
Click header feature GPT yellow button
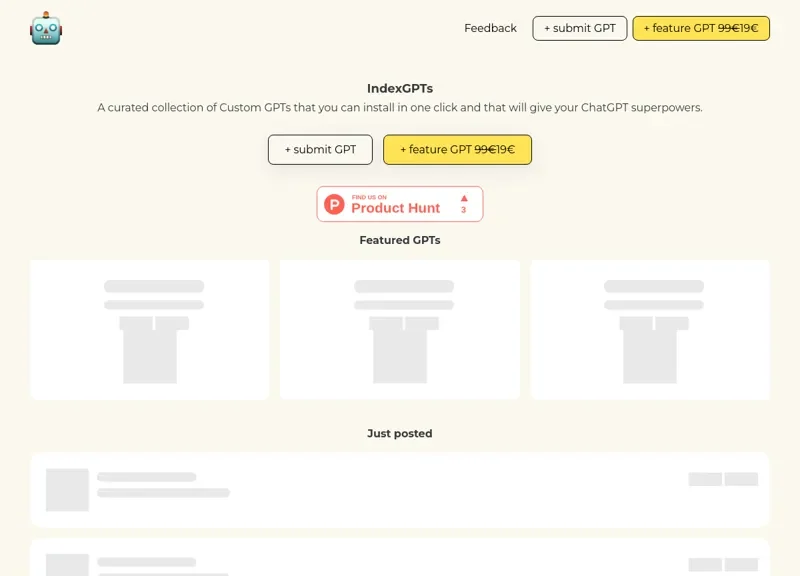click(x=701, y=28)
